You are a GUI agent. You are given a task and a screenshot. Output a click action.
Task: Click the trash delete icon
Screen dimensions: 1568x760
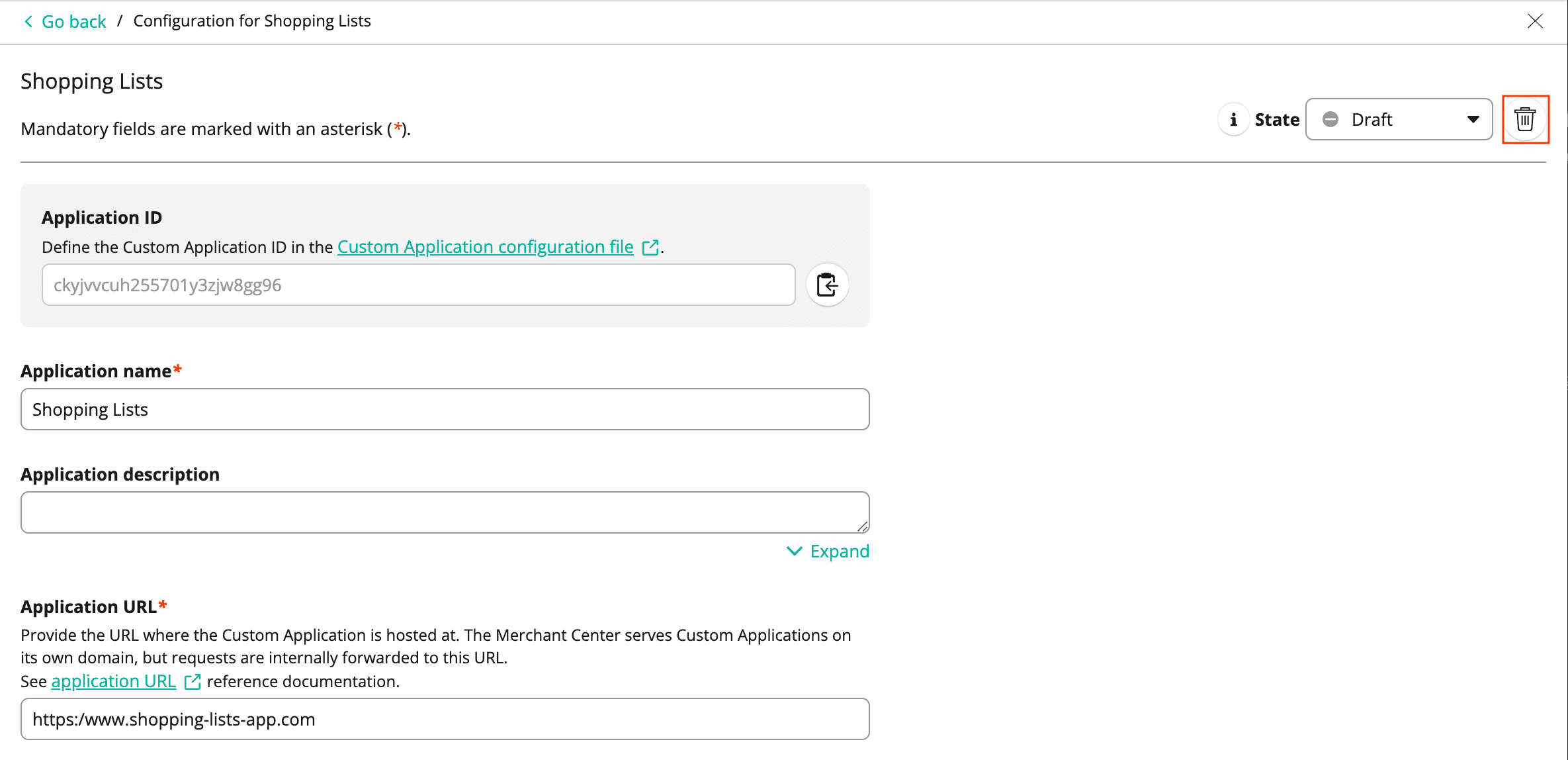coord(1525,120)
